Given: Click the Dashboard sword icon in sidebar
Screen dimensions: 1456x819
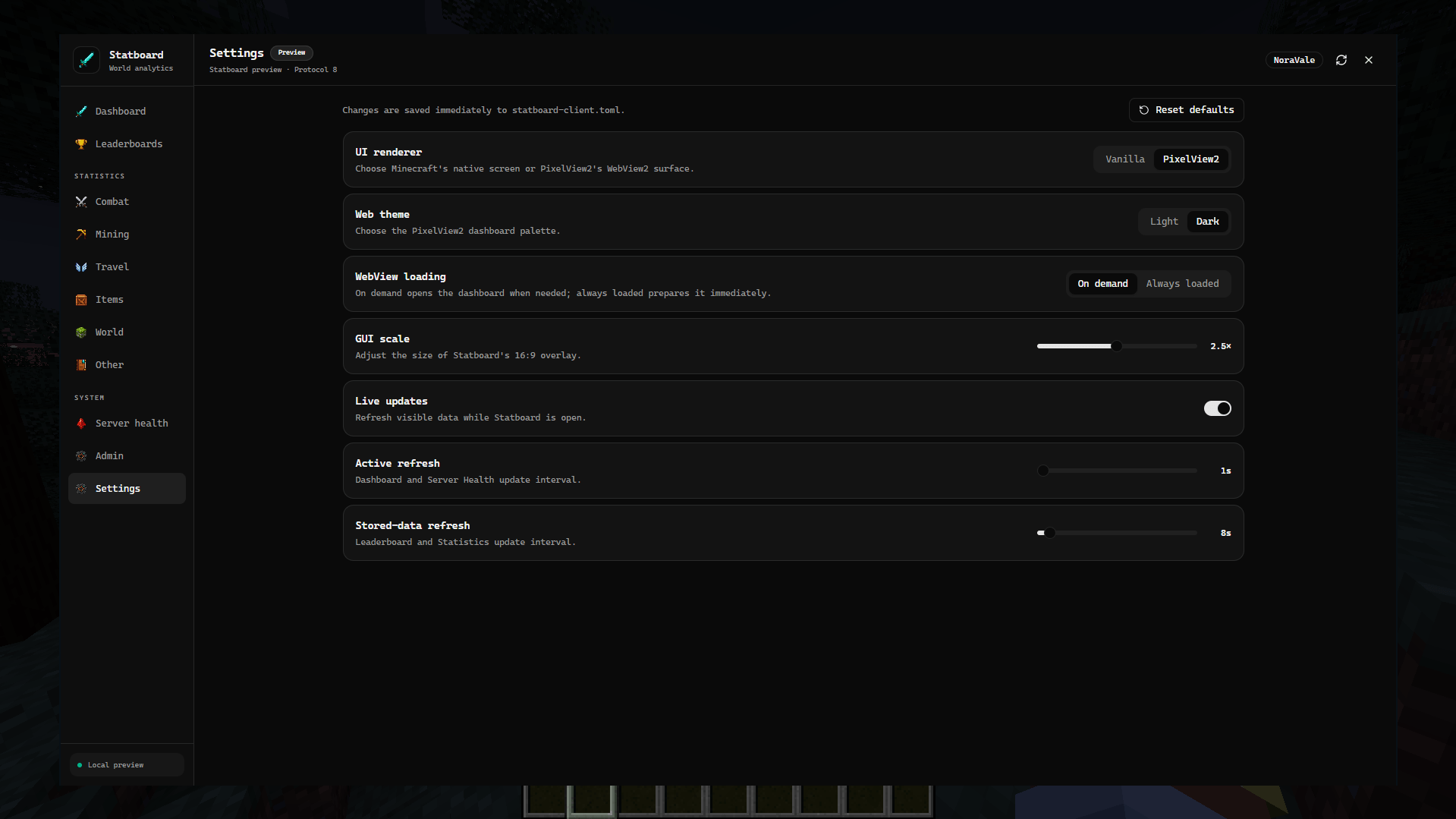Looking at the screenshot, I should tap(81, 112).
